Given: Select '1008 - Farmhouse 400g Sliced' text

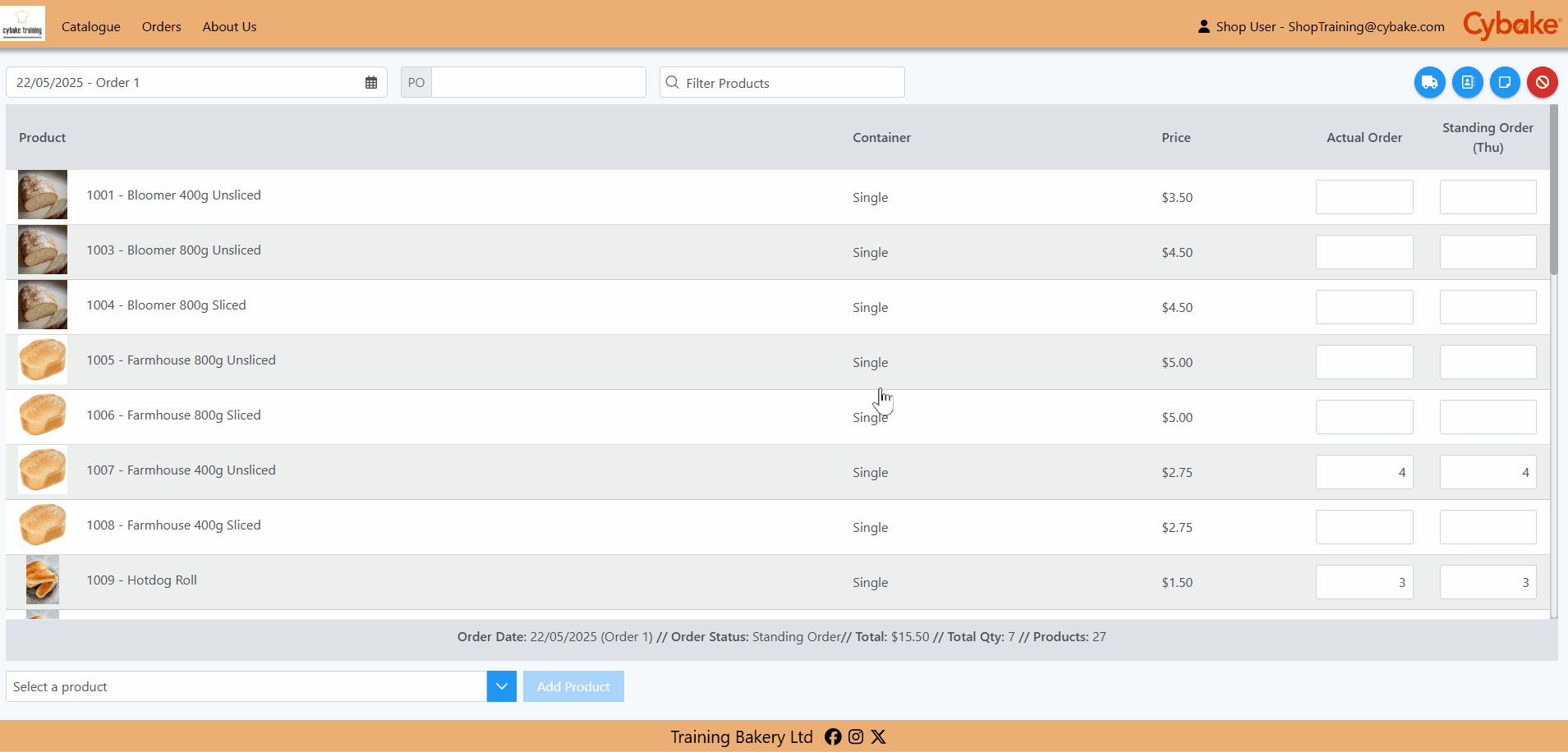Looking at the screenshot, I should [x=174, y=525].
